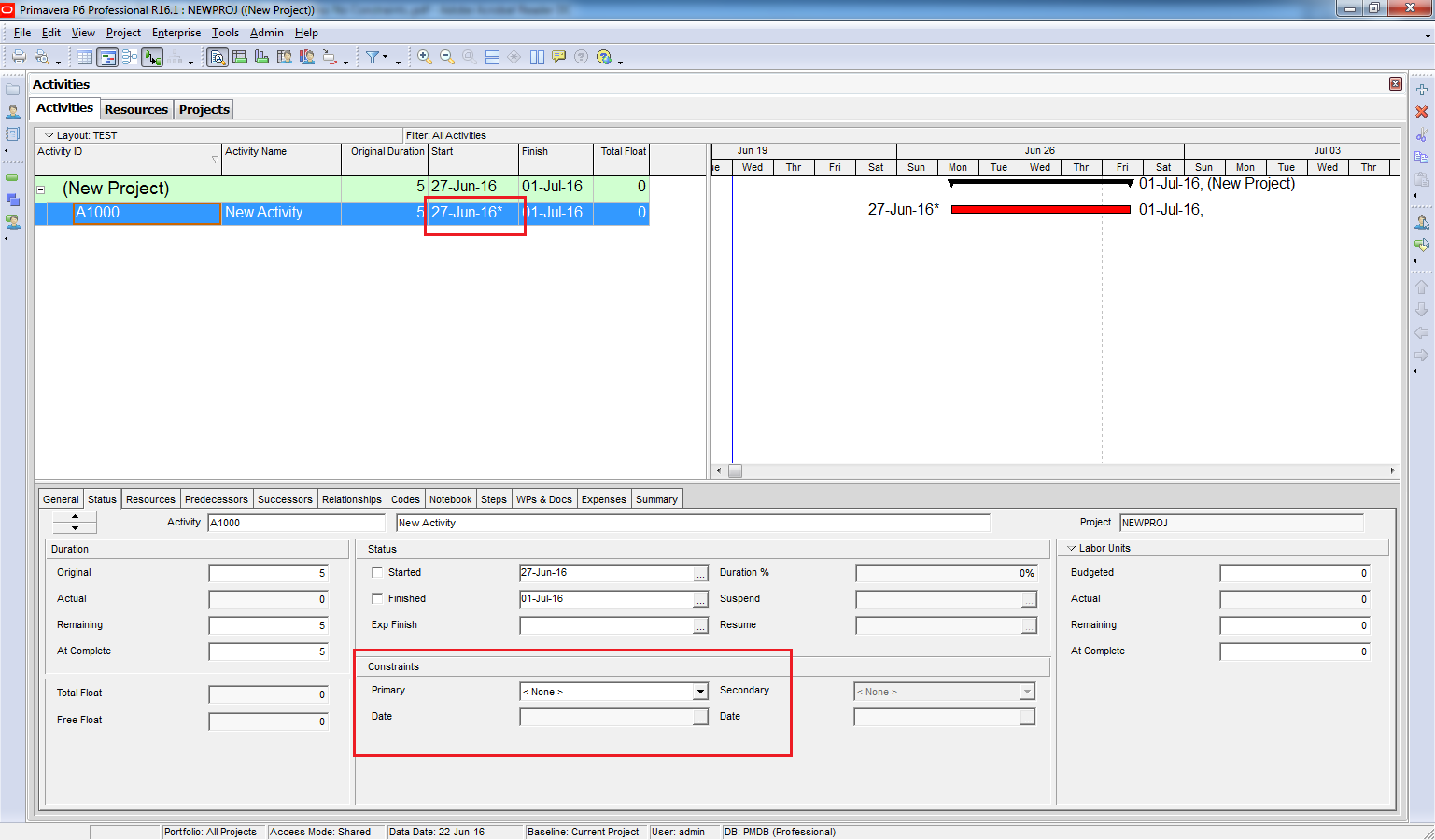This screenshot has width=1435, height=840.
Task: Collapse the (New Project) tree group
Action: click(x=41, y=189)
